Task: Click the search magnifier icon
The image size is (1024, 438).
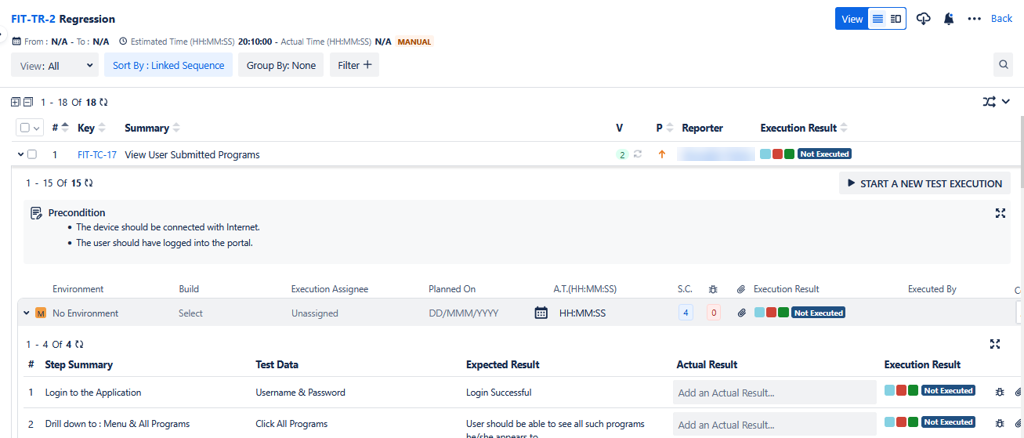Action: [x=1002, y=65]
